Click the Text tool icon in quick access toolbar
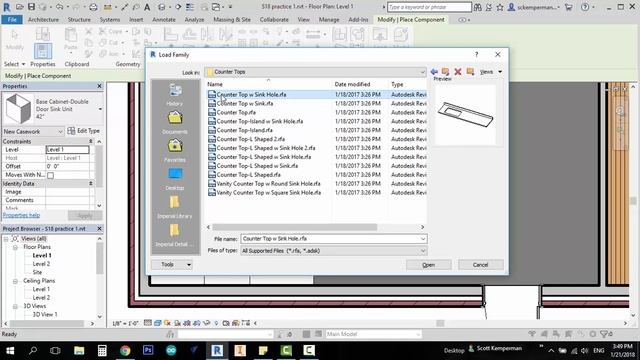This screenshot has width=640, height=360. 147,7
